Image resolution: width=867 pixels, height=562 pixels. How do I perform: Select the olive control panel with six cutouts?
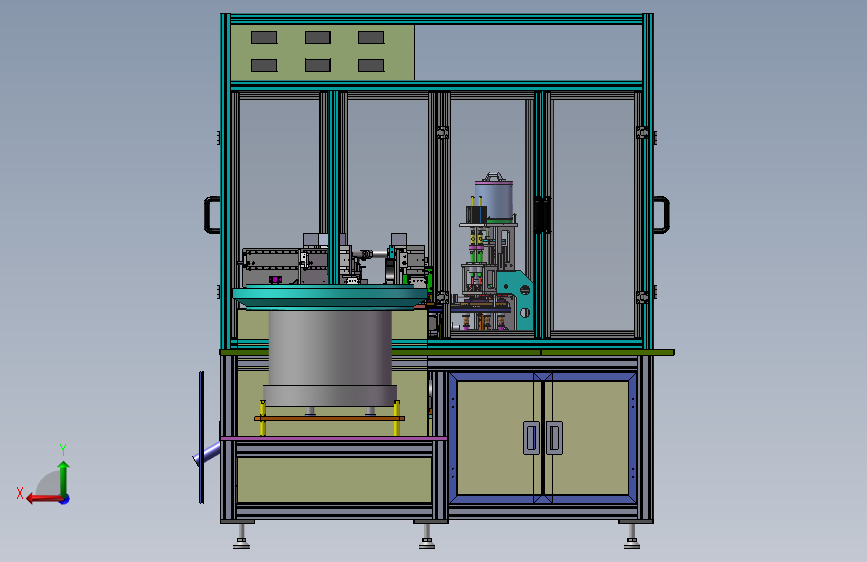point(322,53)
